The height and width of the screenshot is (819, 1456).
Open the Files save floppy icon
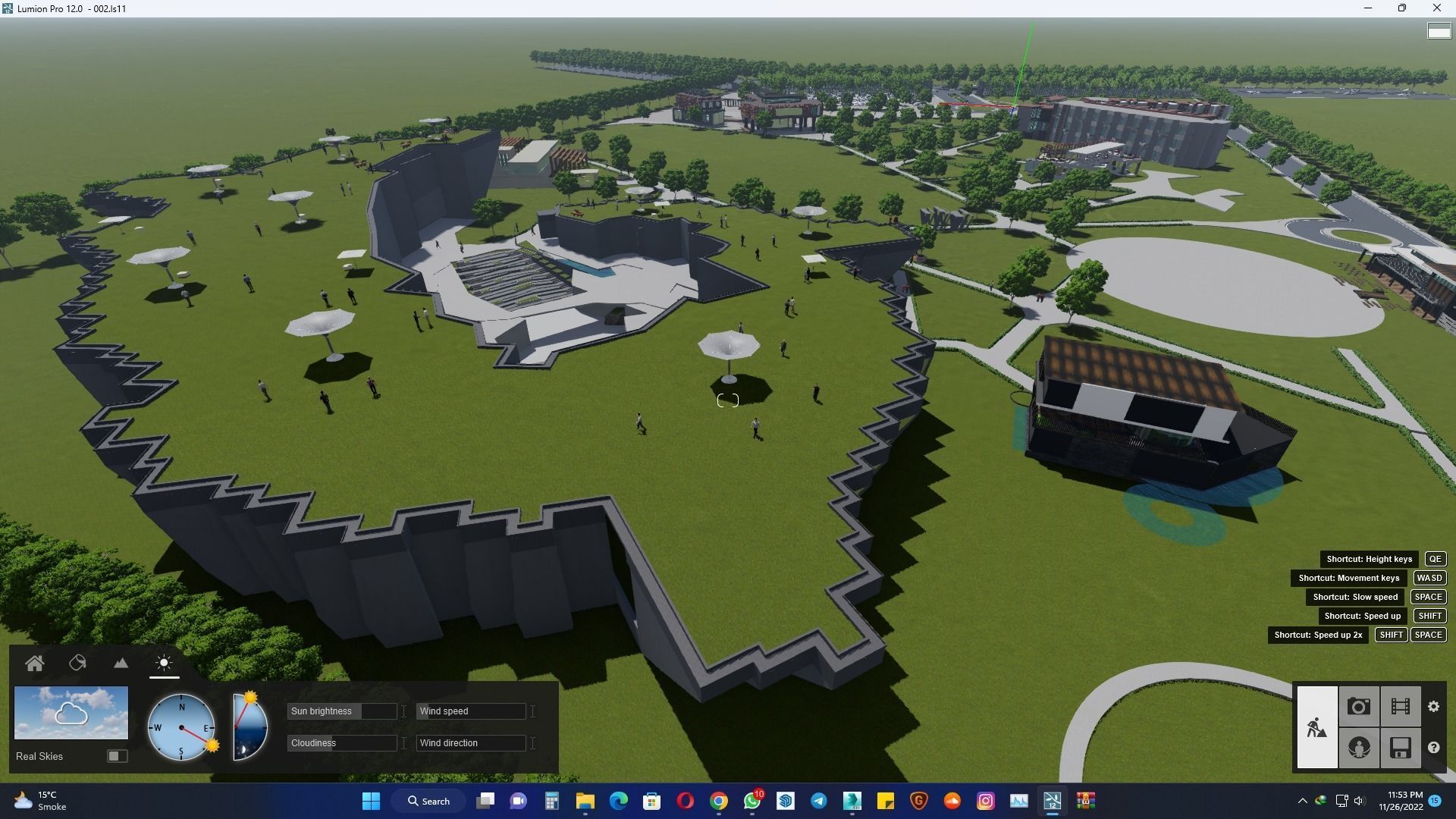click(x=1400, y=748)
